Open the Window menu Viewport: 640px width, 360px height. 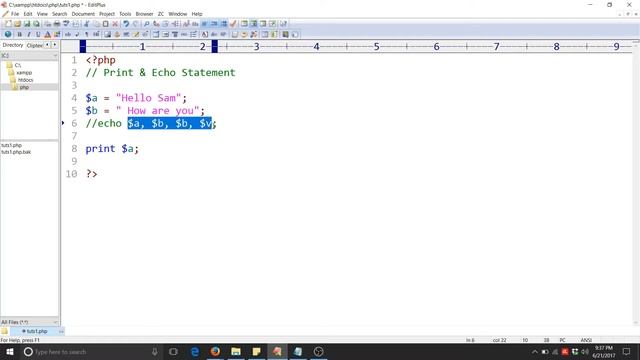[x=178, y=14]
